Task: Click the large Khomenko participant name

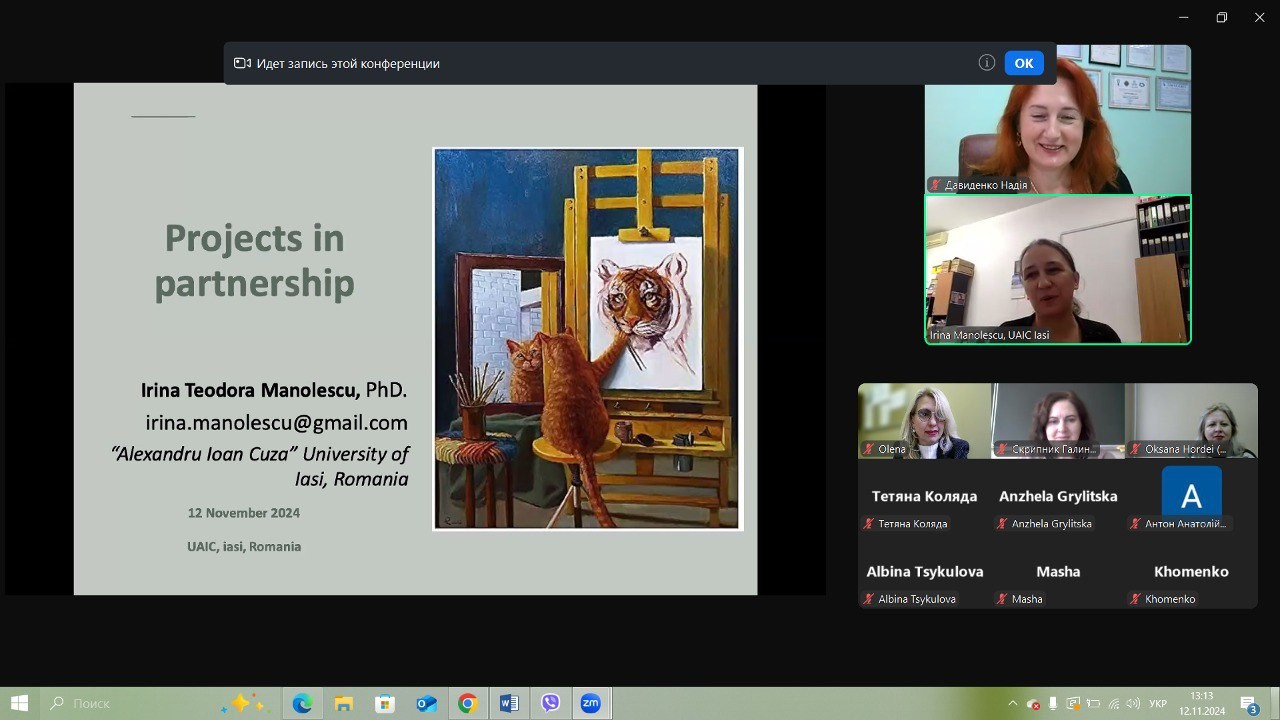Action: (1191, 572)
